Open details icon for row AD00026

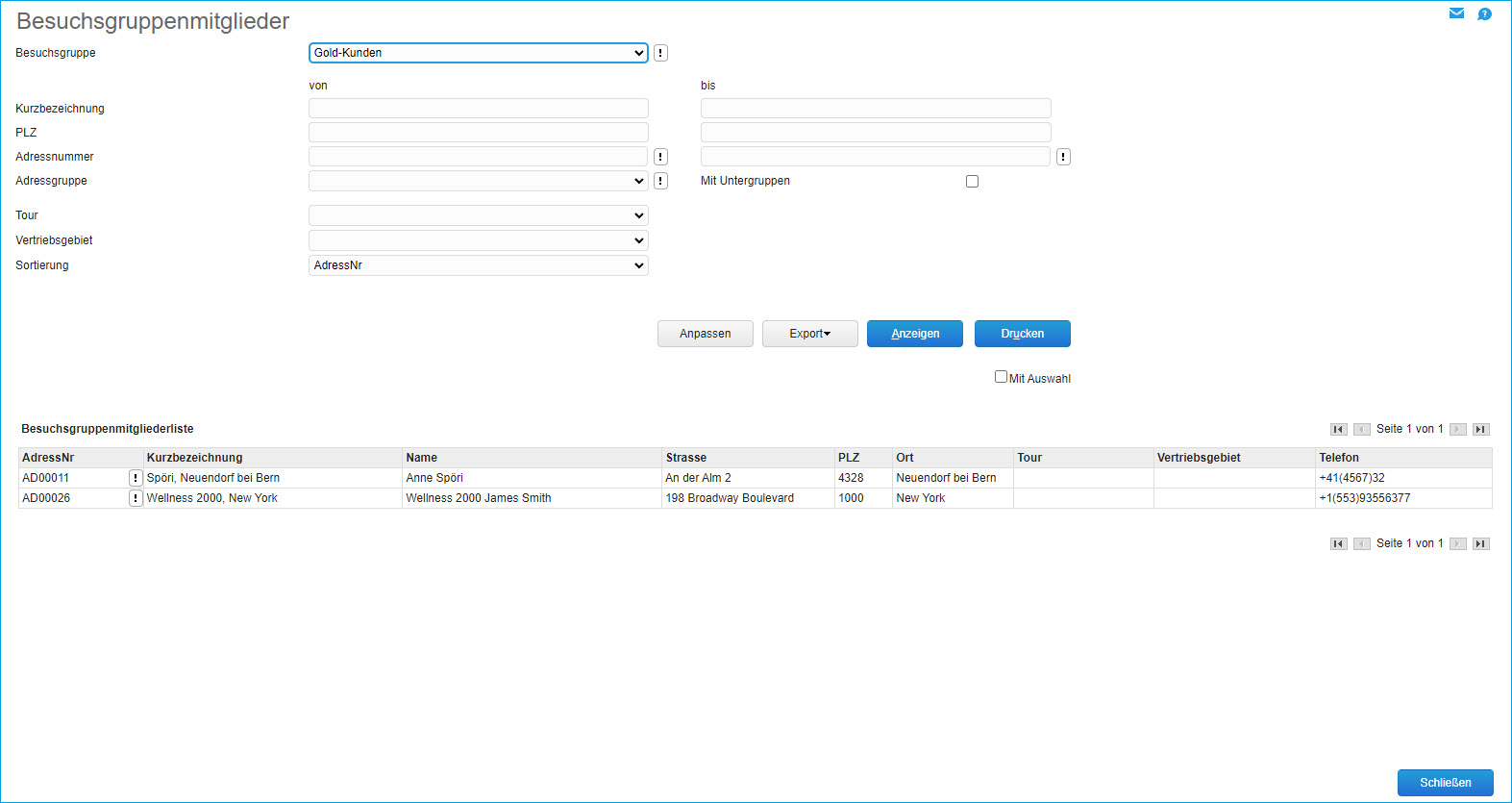click(x=136, y=498)
